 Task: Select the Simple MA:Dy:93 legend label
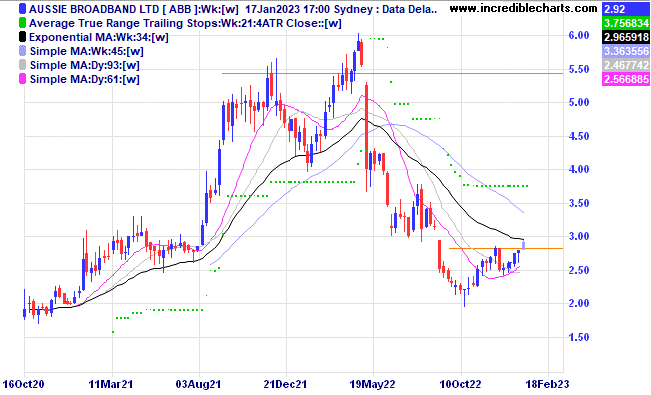click(x=85, y=65)
